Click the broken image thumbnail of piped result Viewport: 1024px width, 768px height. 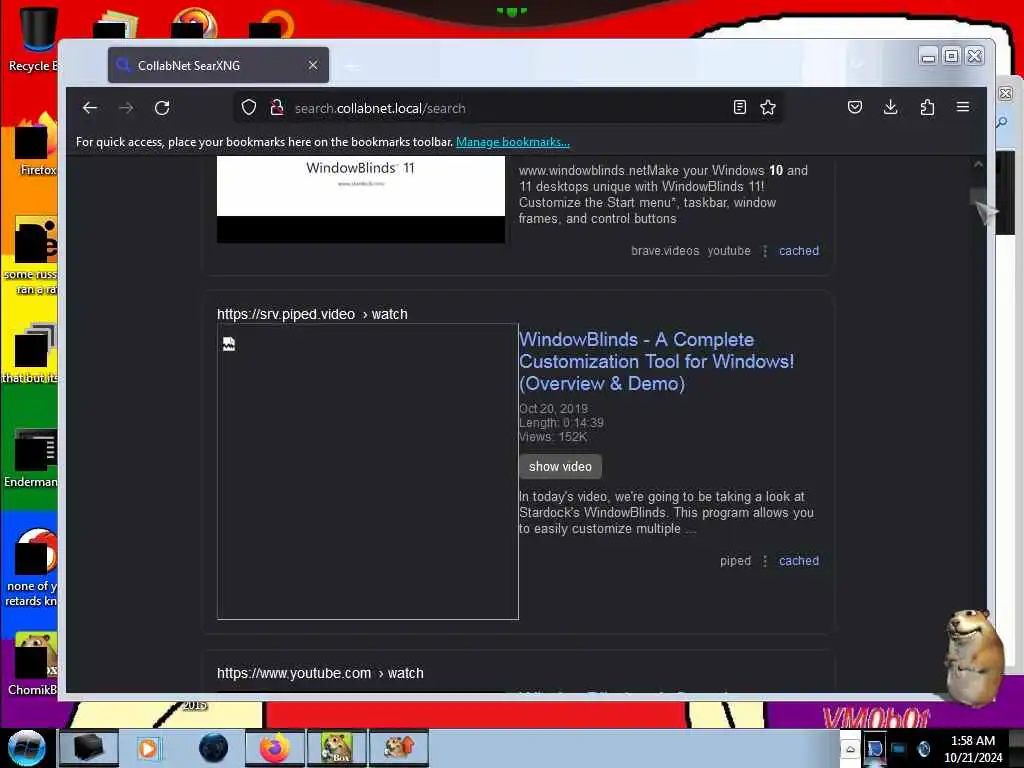click(x=368, y=472)
